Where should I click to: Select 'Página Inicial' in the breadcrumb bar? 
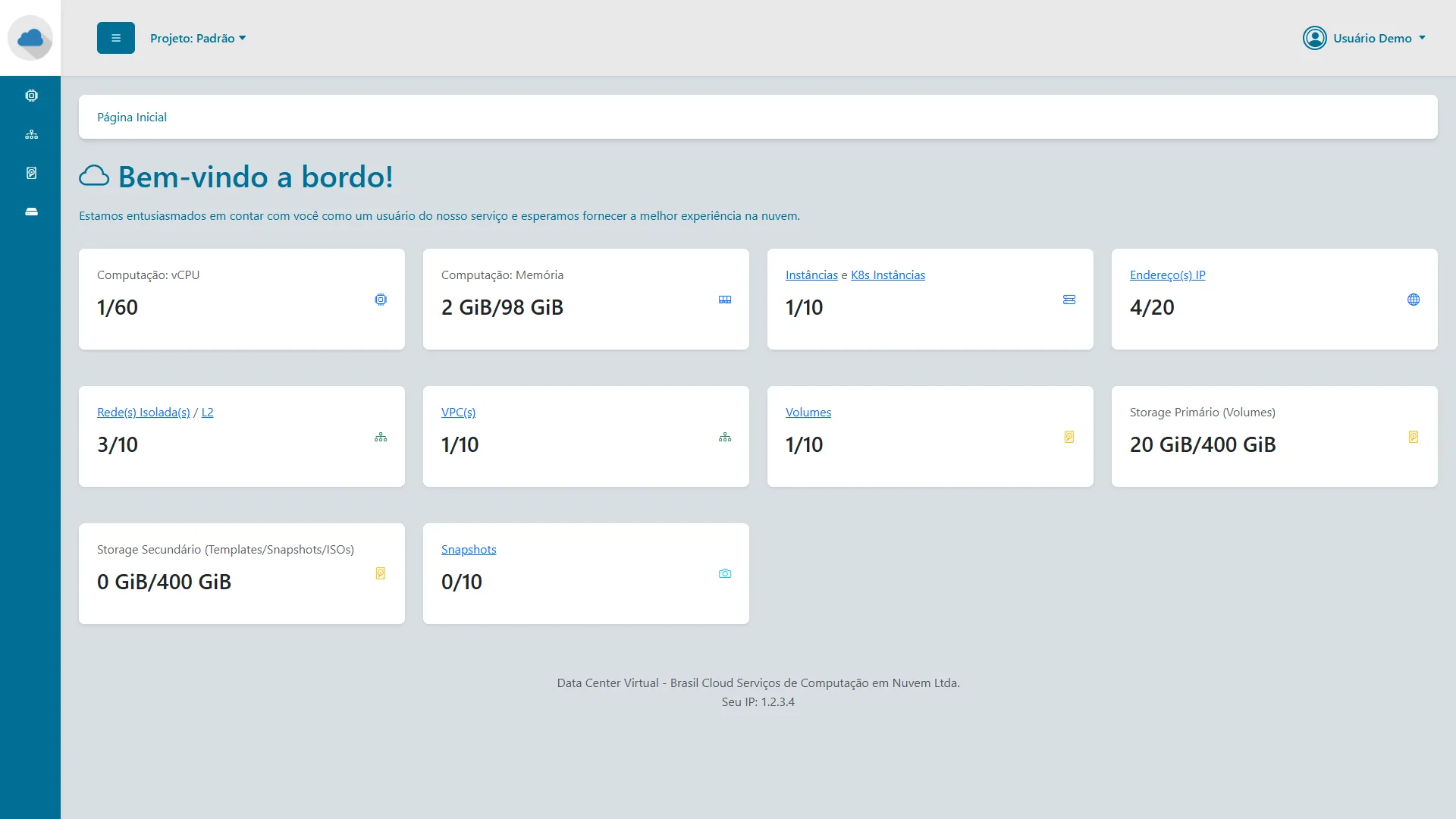pyautogui.click(x=131, y=117)
